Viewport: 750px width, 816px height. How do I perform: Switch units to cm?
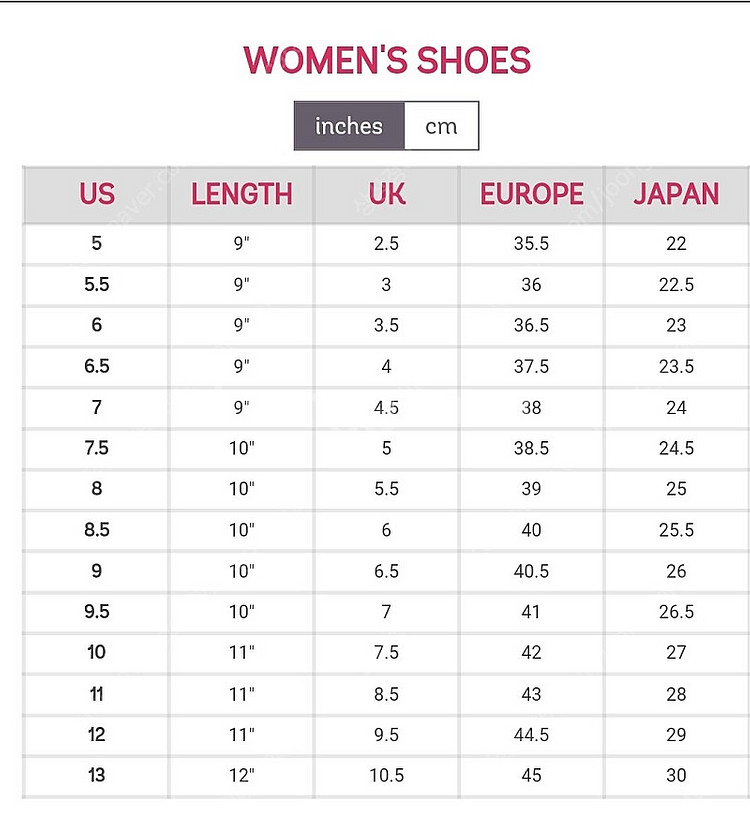(441, 126)
